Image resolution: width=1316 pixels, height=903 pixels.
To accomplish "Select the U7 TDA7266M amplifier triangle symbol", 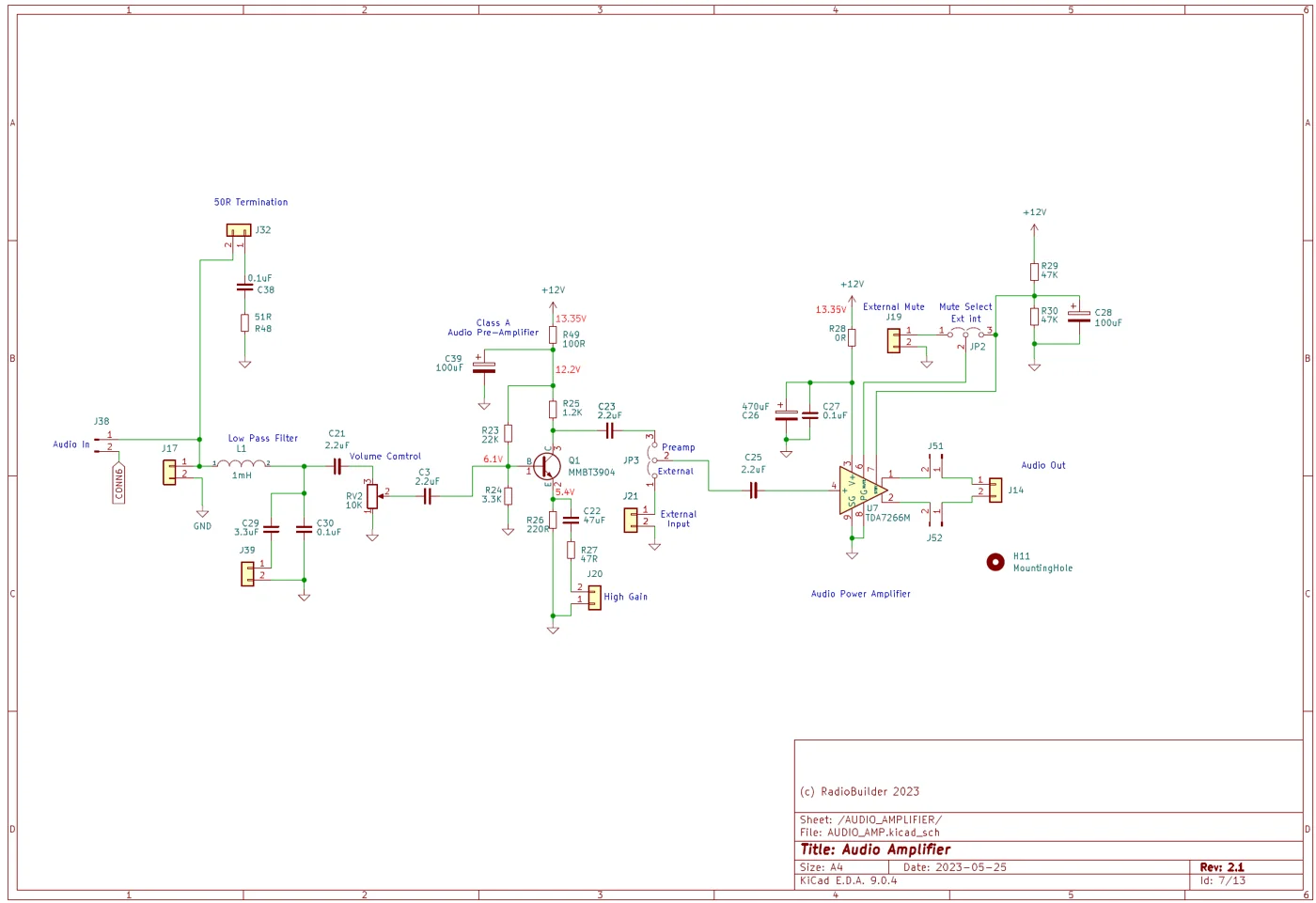I will coord(864,490).
